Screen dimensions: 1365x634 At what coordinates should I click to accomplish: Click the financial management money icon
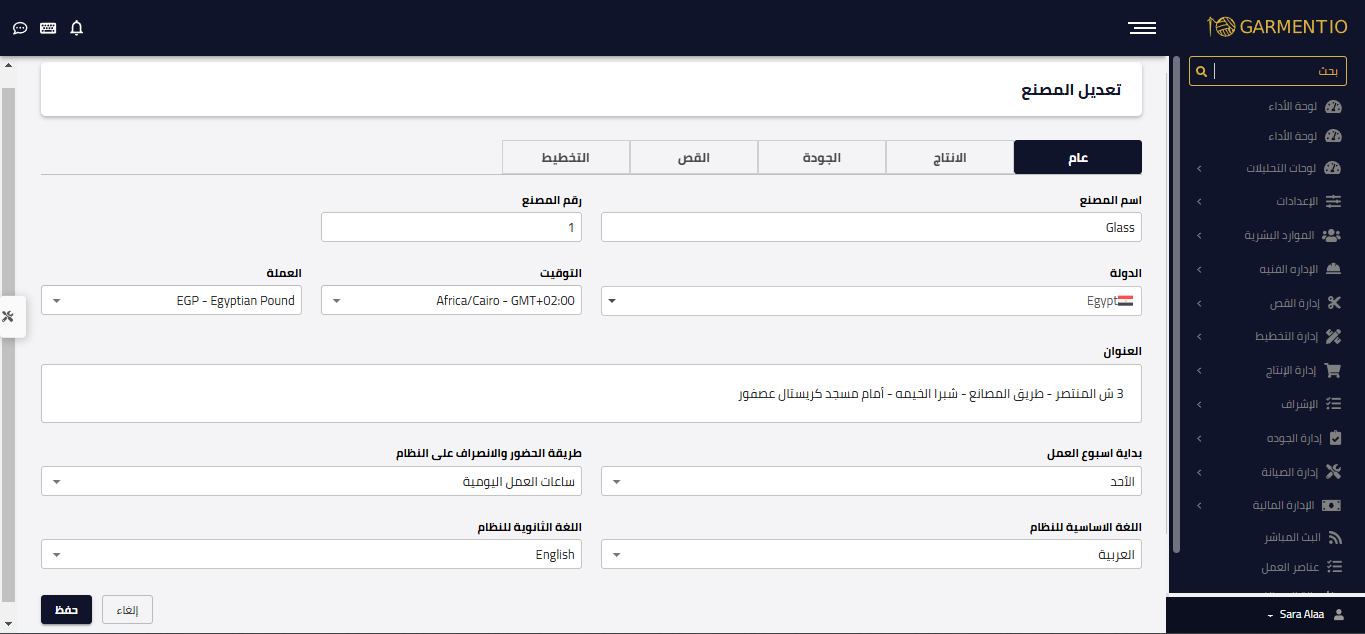pos(1332,505)
